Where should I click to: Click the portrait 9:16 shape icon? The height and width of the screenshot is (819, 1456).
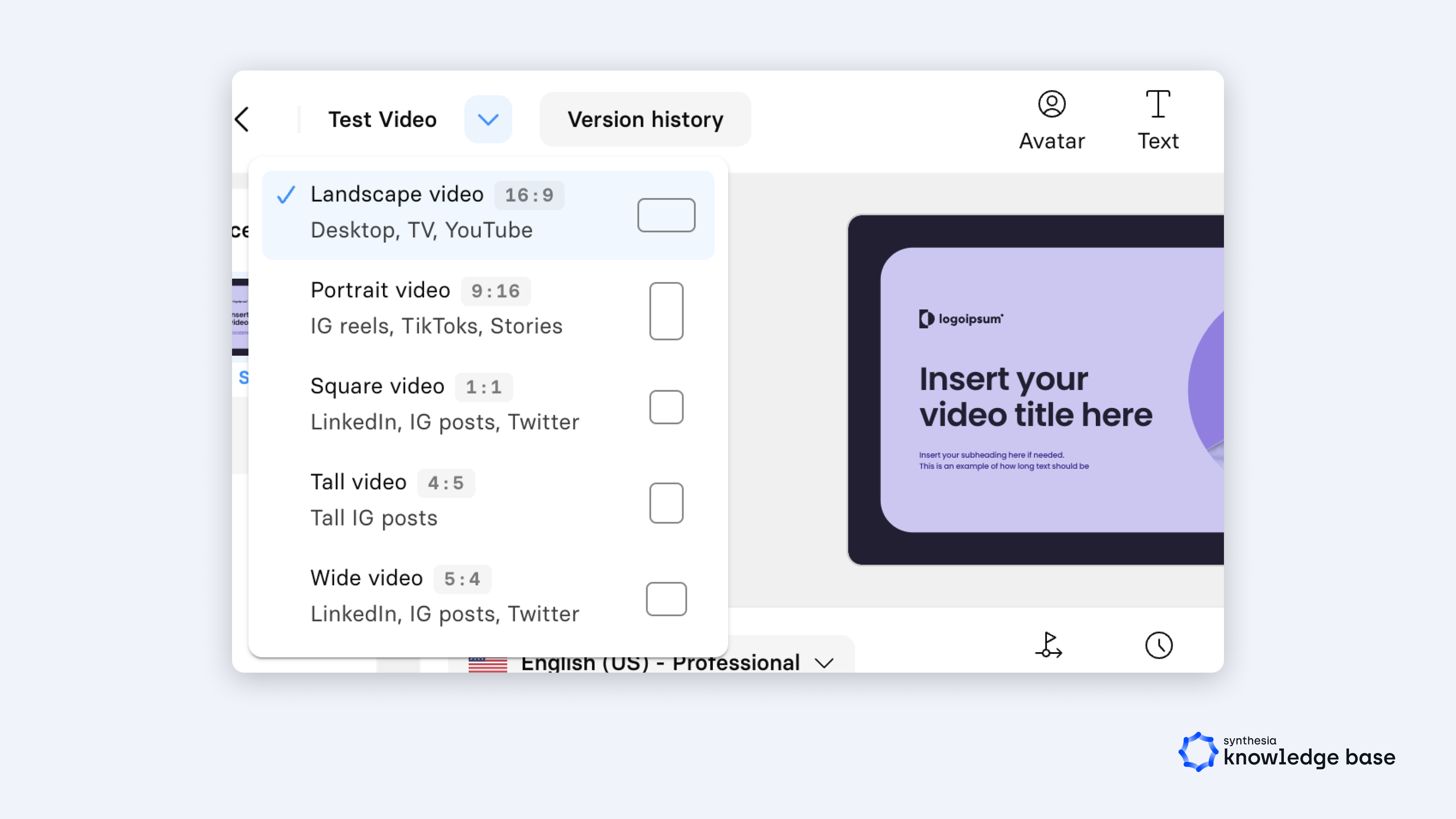click(666, 311)
